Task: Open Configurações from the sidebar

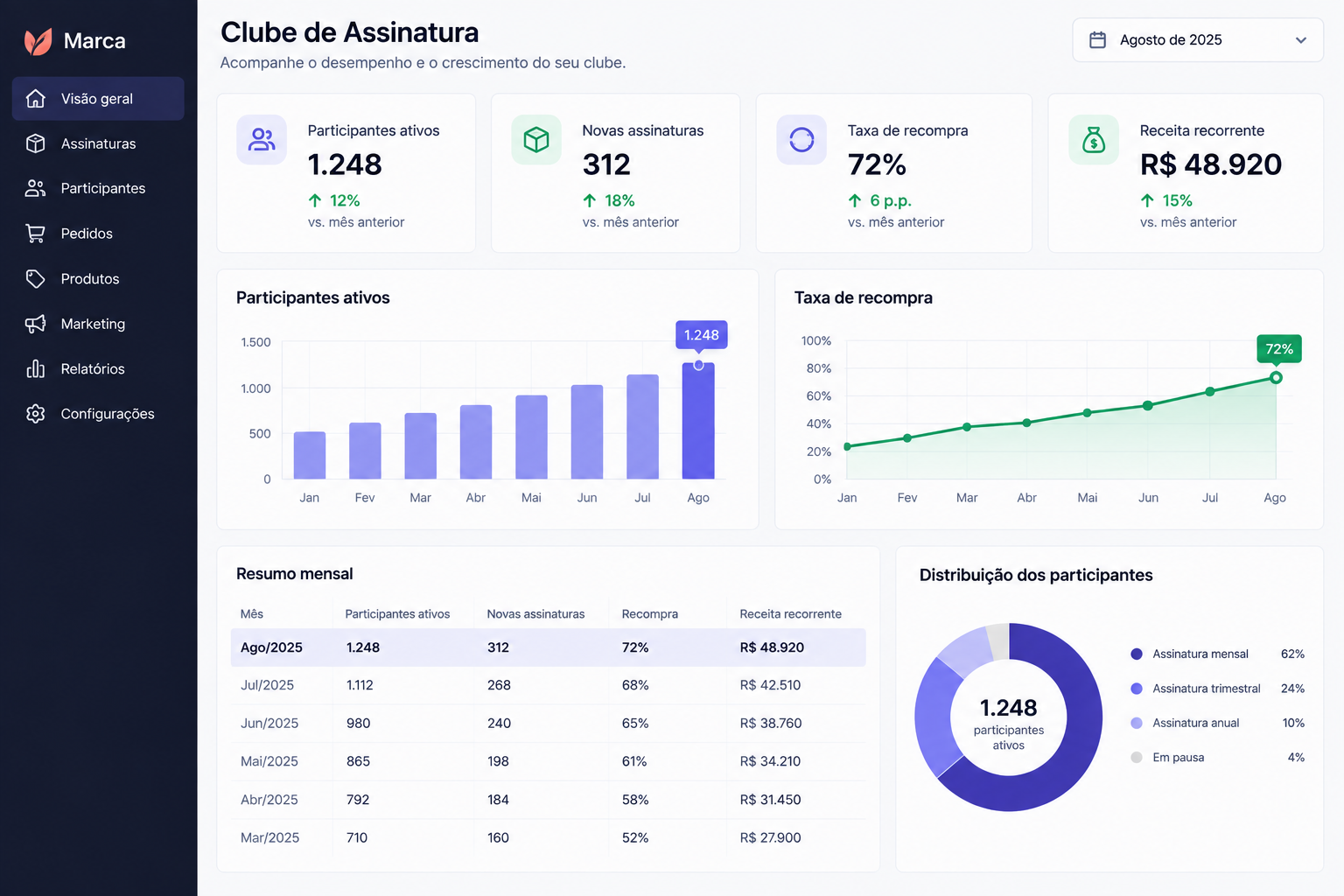Action: click(x=98, y=414)
